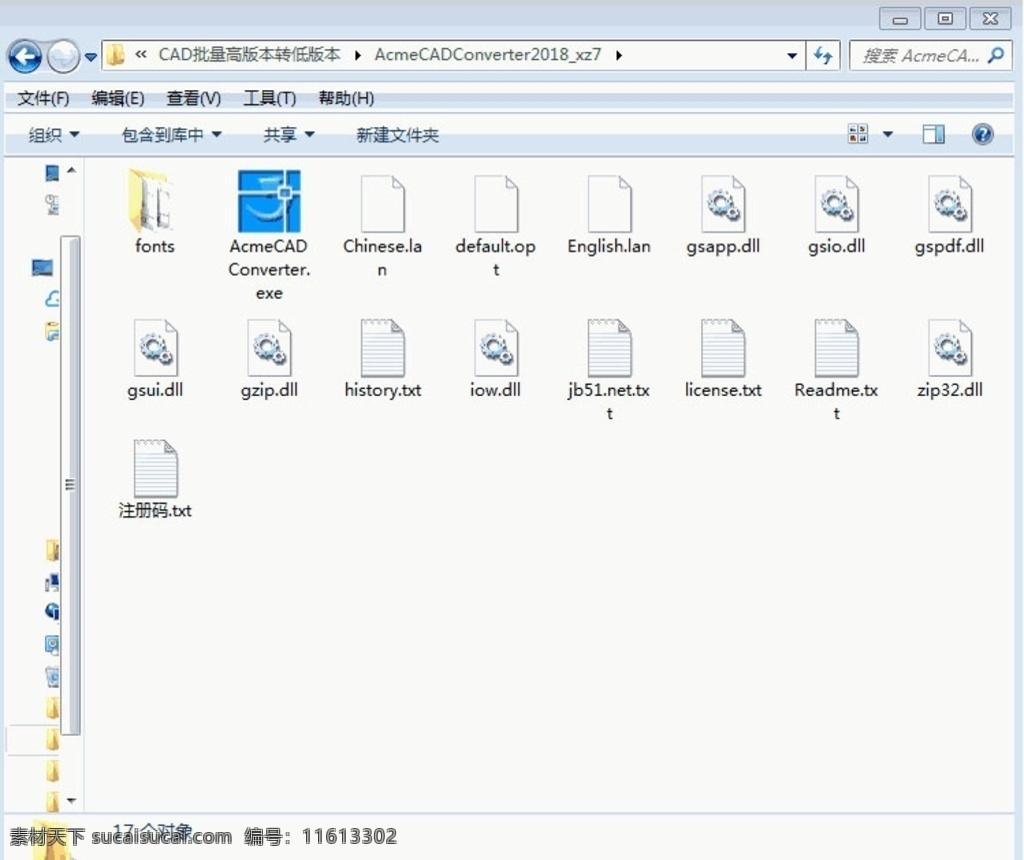Viewport: 1024px width, 860px height.
Task: Maximize the Explorer window
Action: tap(944, 19)
